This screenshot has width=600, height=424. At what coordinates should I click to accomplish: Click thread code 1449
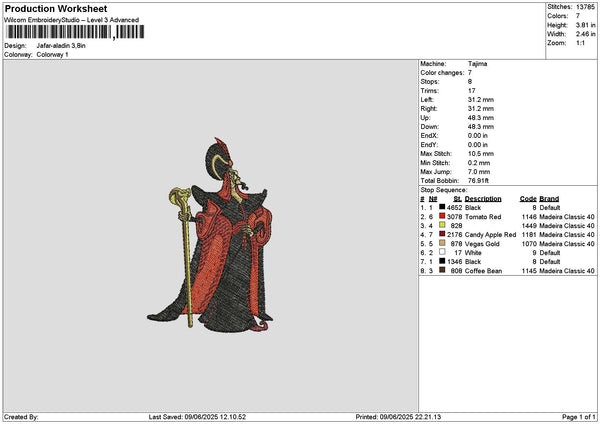pyautogui.click(x=529, y=226)
